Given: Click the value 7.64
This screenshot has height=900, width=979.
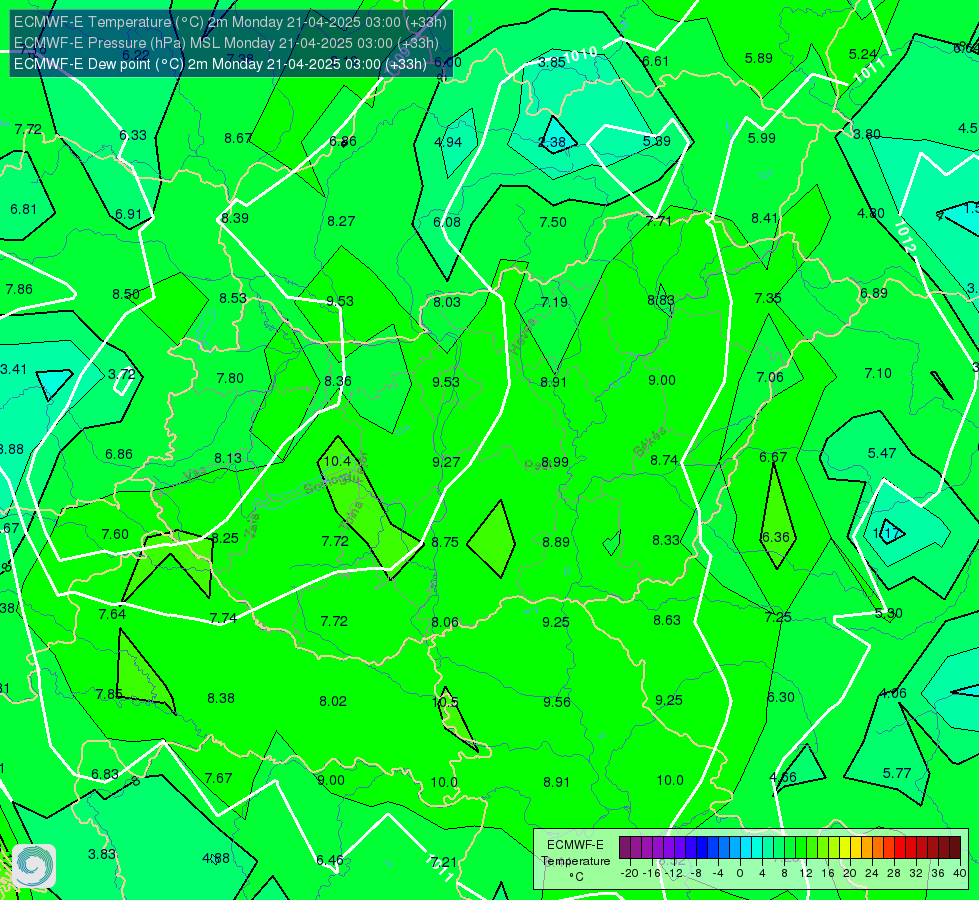Looking at the screenshot, I should click(x=112, y=615).
